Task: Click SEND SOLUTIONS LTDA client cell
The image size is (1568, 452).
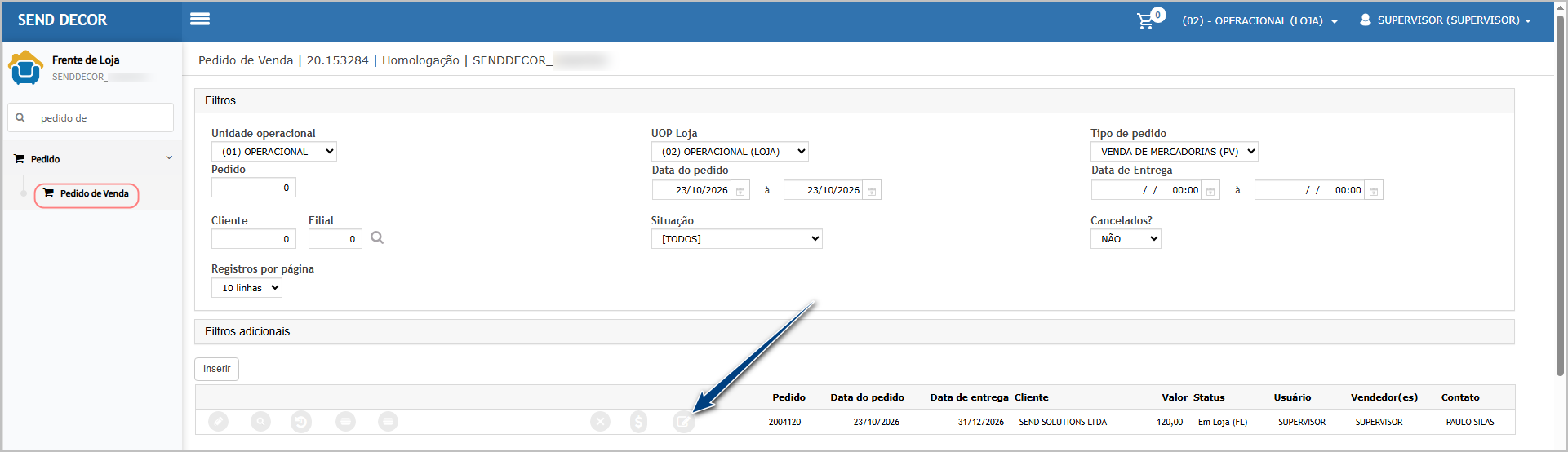Action: [1063, 422]
